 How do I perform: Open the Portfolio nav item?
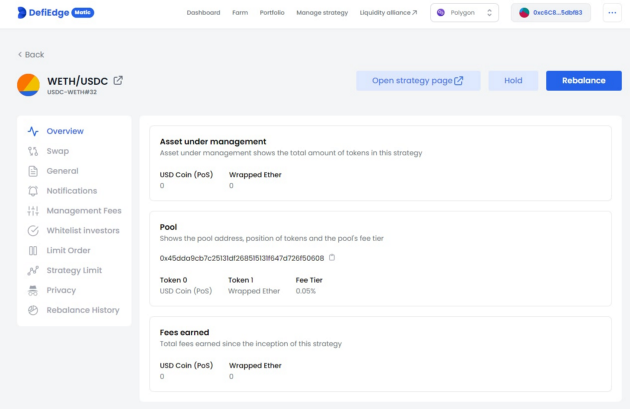(272, 12)
